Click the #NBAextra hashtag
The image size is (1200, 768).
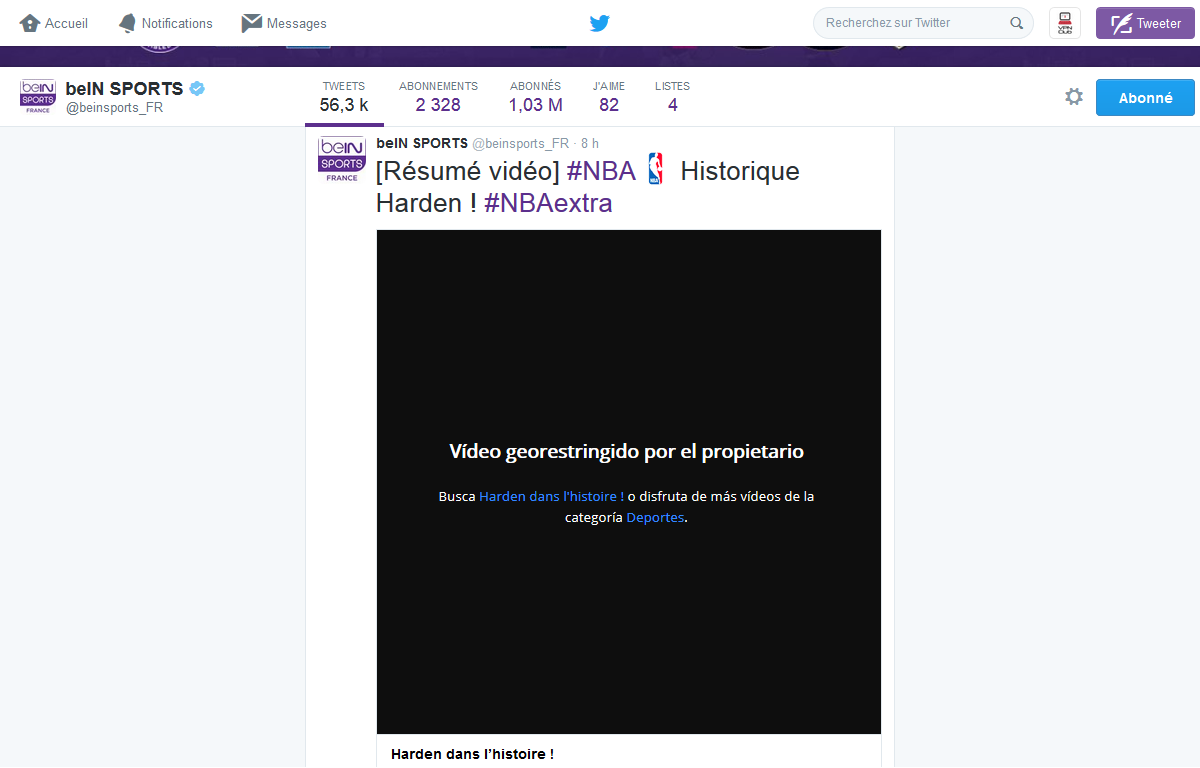548,203
